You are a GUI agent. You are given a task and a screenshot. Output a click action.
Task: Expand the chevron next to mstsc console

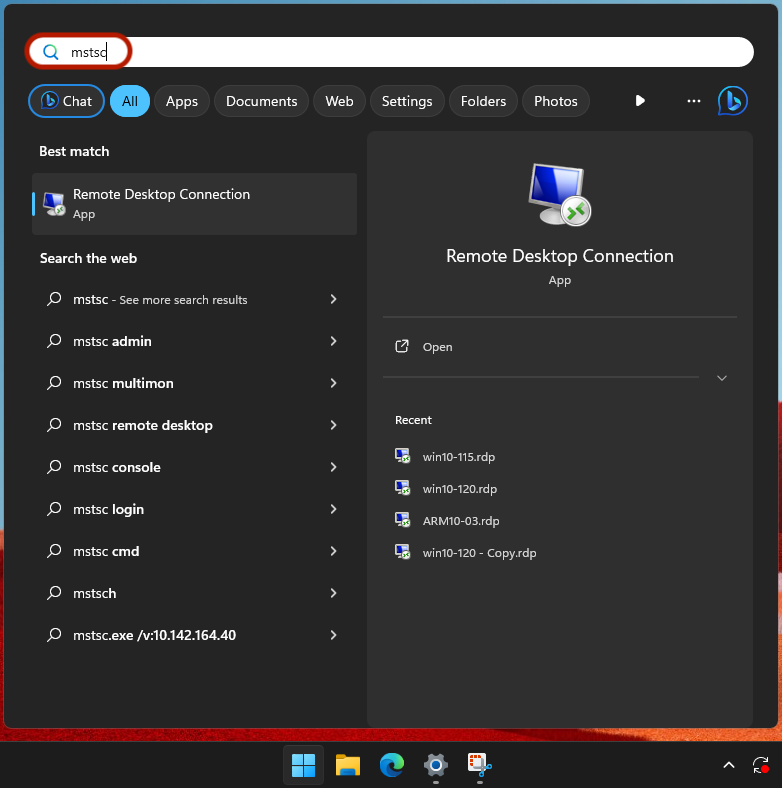click(333, 467)
